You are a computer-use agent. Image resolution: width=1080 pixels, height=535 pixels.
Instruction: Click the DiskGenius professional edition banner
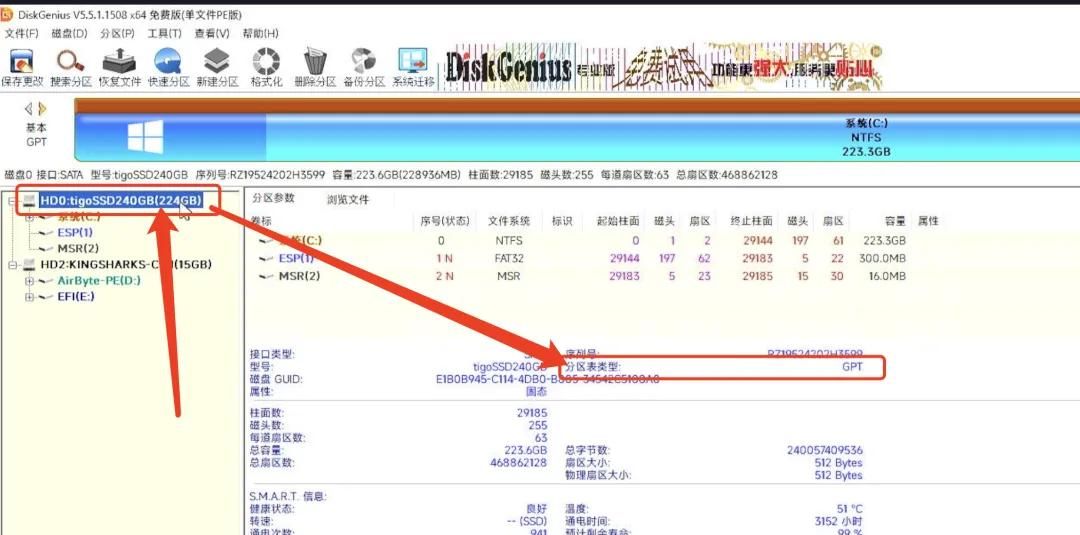[661, 67]
